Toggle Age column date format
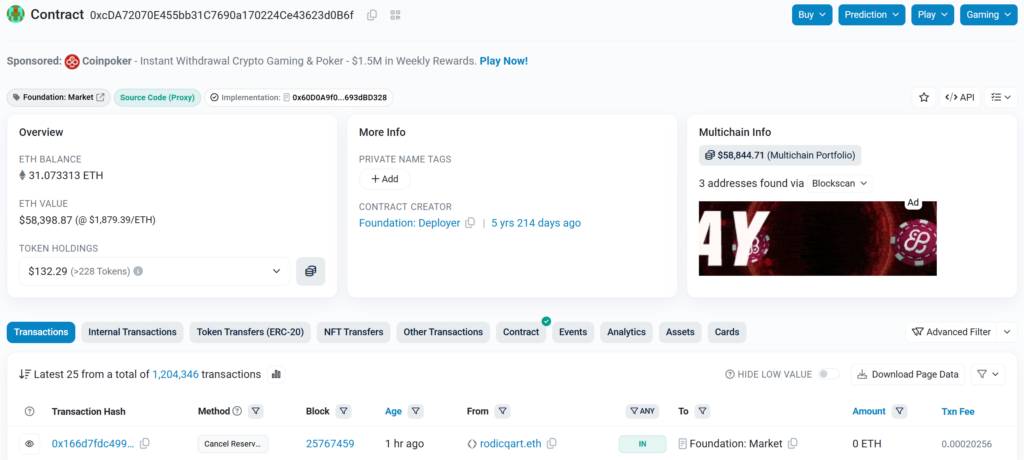The width and height of the screenshot is (1024, 460). 393,411
